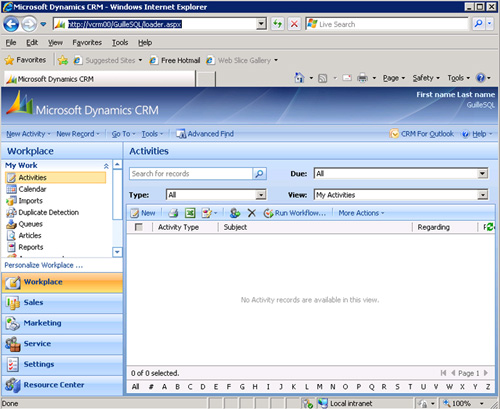500x409 pixels.
Task: Click Advanced Find
Action: coord(205,134)
